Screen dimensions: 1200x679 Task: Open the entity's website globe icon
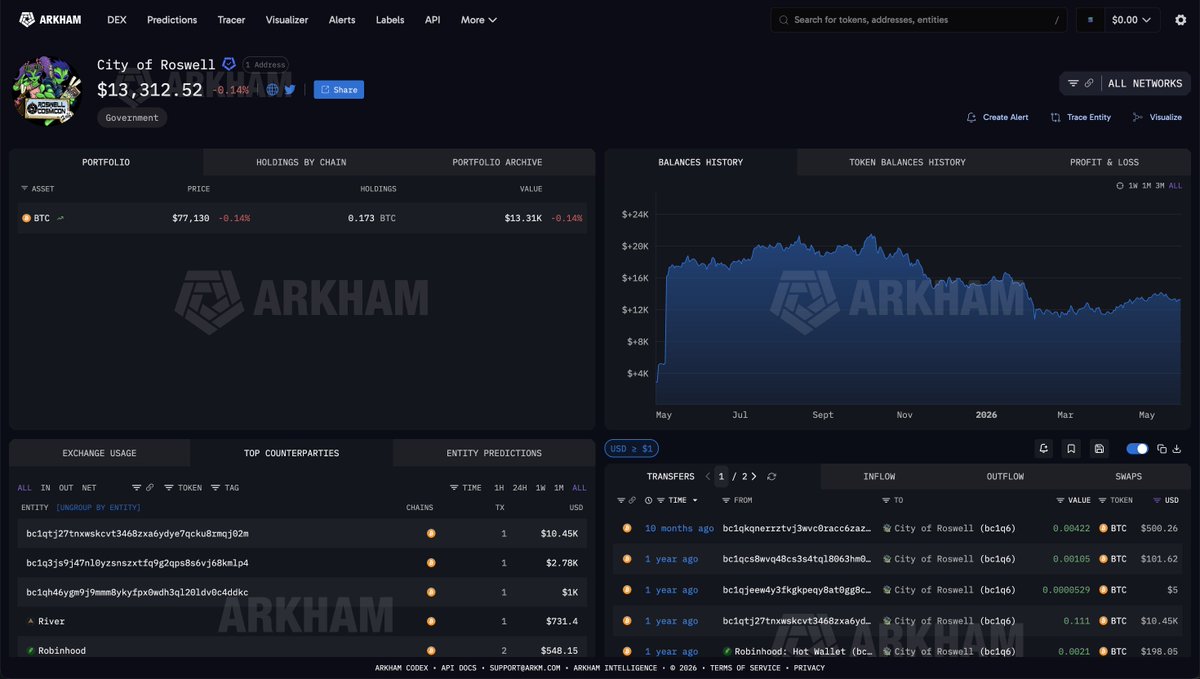(273, 89)
